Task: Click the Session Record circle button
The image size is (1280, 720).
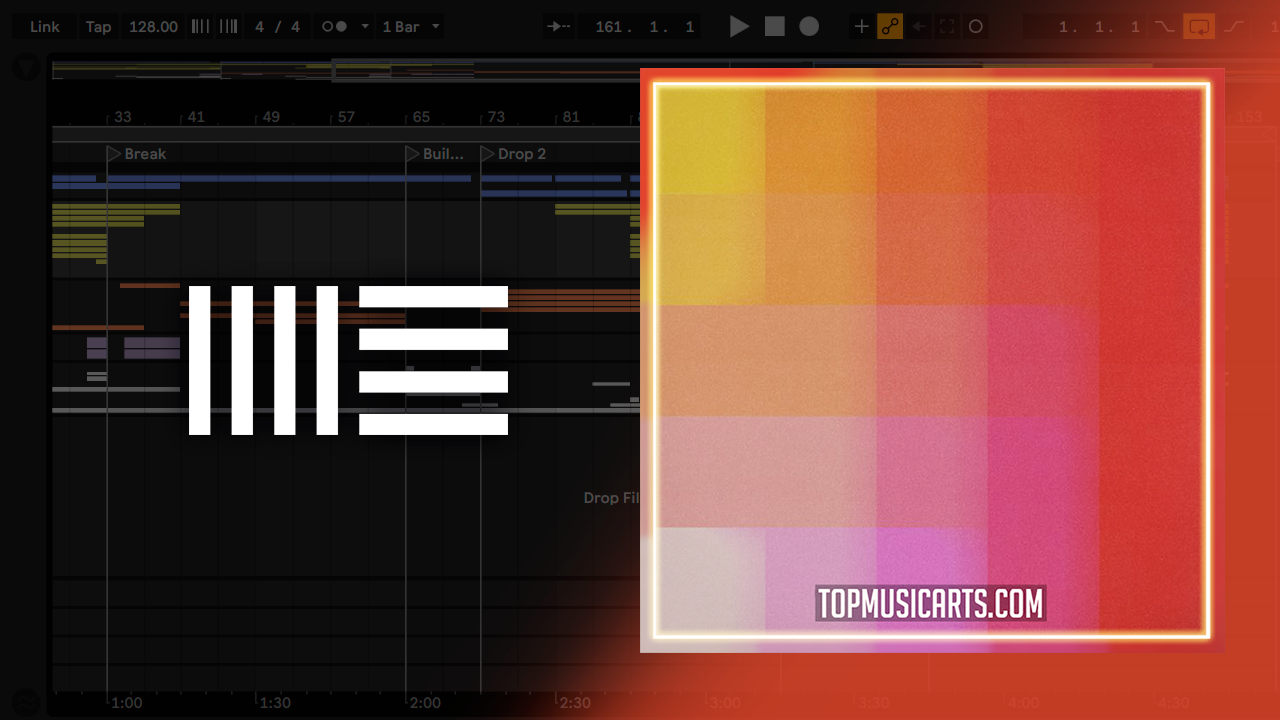Action: (976, 27)
